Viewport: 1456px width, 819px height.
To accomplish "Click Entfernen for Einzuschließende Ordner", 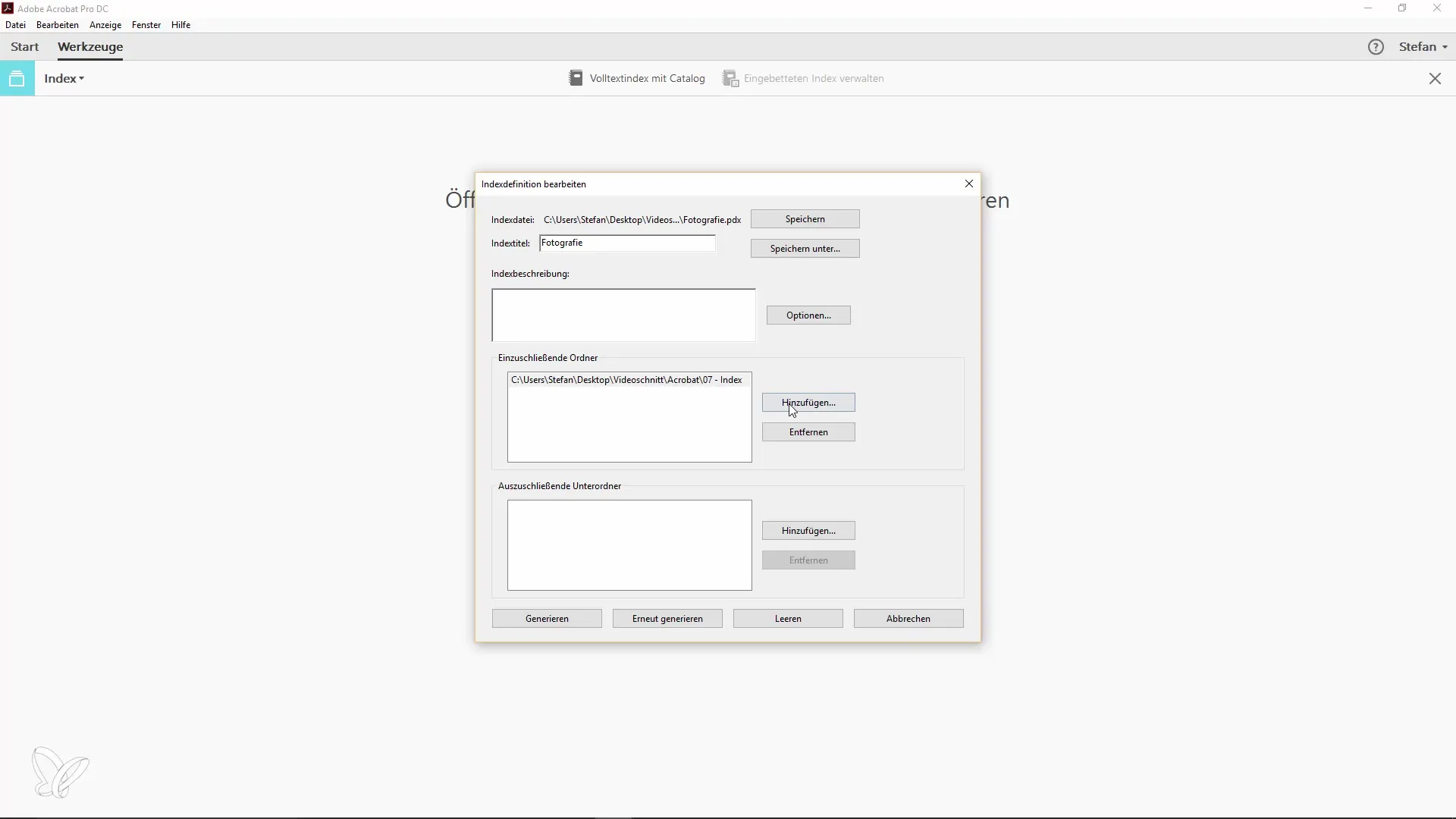I will pos(809,431).
